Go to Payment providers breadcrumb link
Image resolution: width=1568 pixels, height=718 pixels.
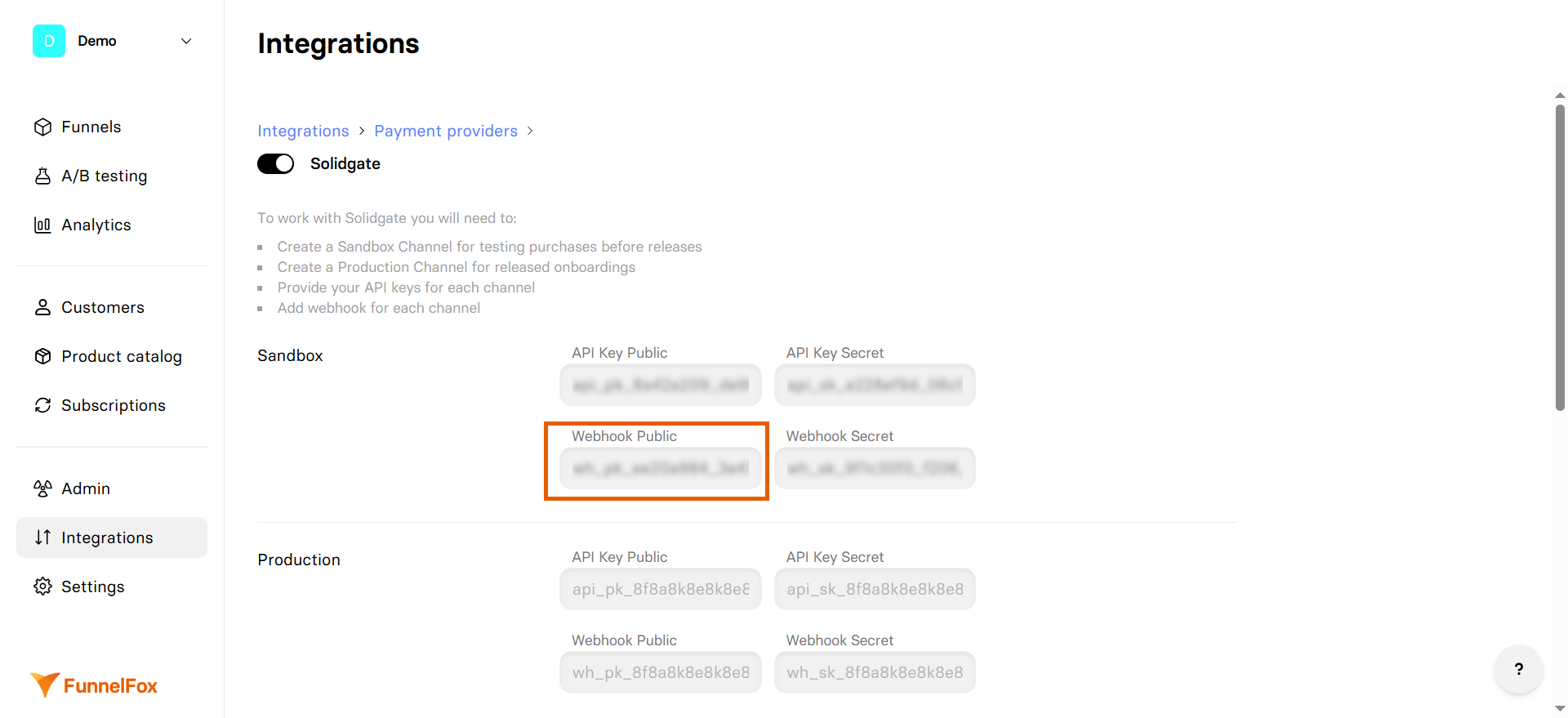pos(446,131)
